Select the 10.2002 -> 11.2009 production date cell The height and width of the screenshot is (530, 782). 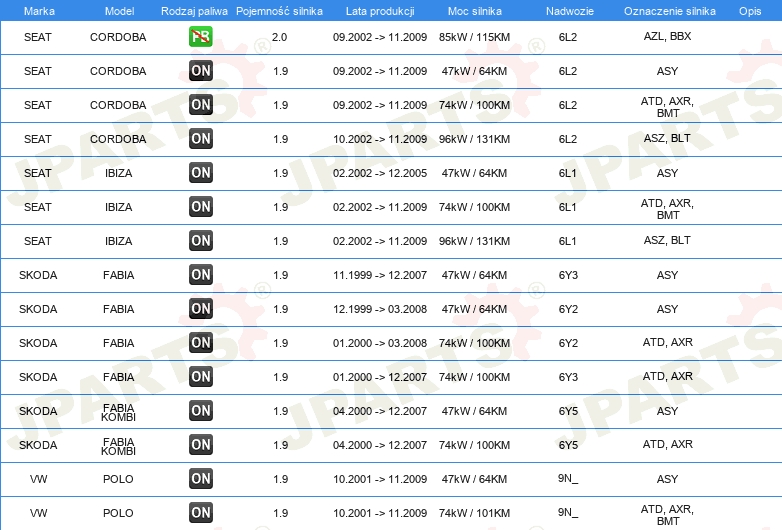click(x=380, y=139)
